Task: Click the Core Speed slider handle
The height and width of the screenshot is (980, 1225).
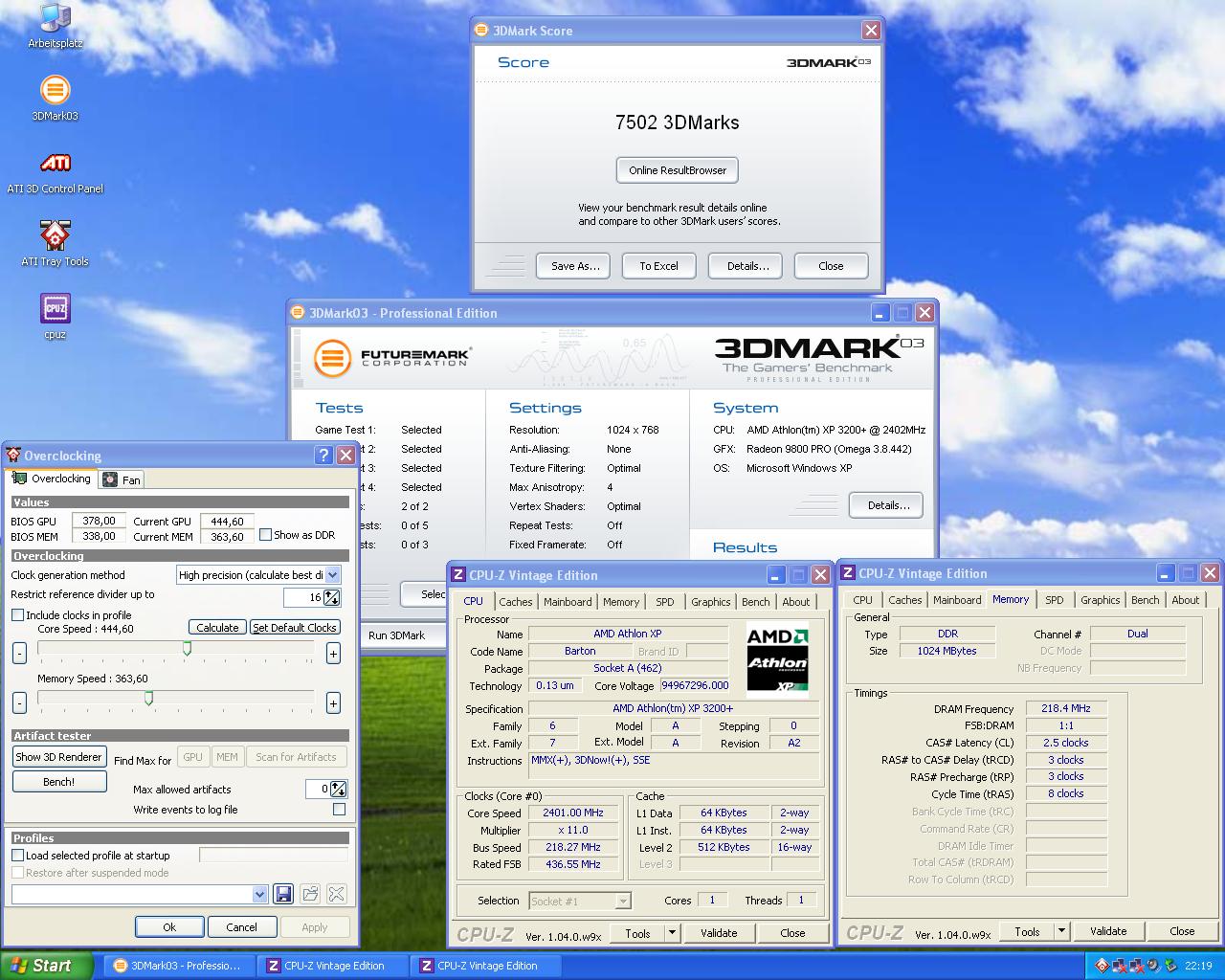Action: click(187, 649)
